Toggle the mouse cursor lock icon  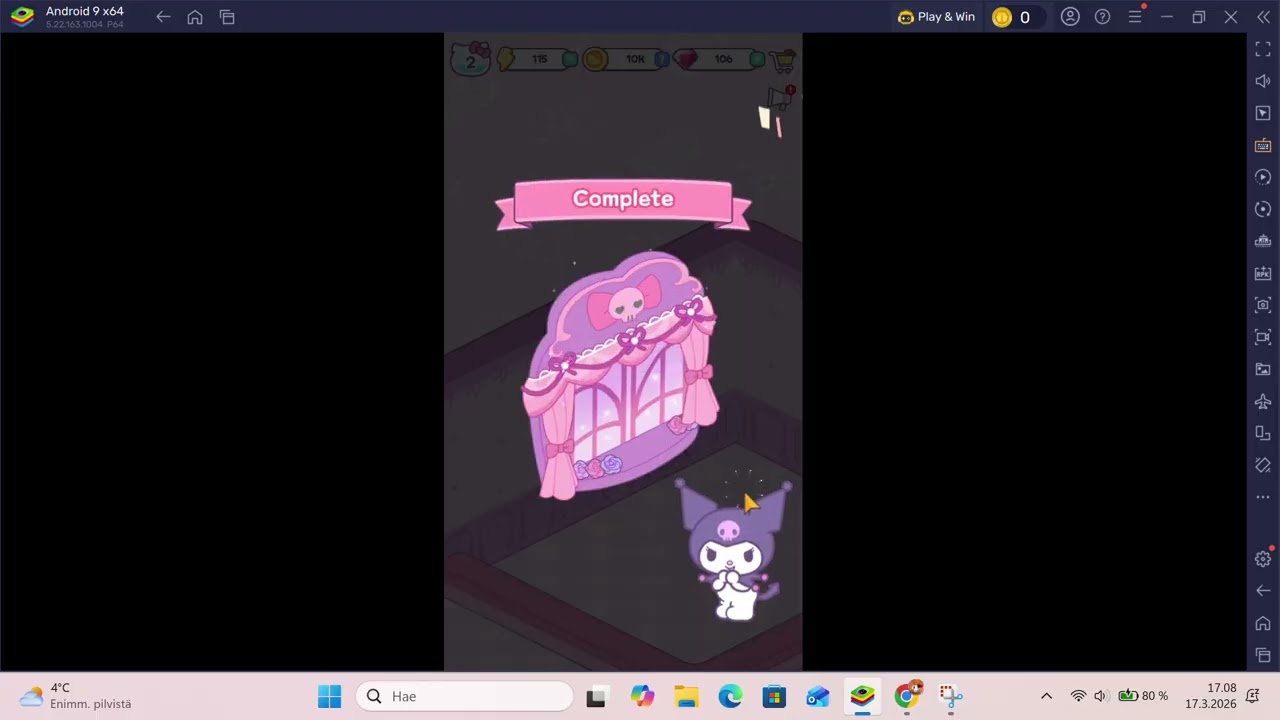1263,113
